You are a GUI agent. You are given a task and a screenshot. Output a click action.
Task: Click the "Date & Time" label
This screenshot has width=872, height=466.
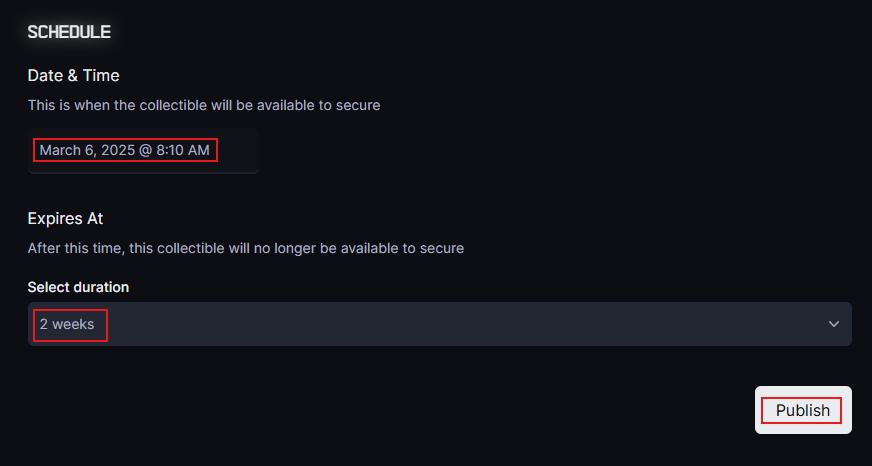pos(74,75)
